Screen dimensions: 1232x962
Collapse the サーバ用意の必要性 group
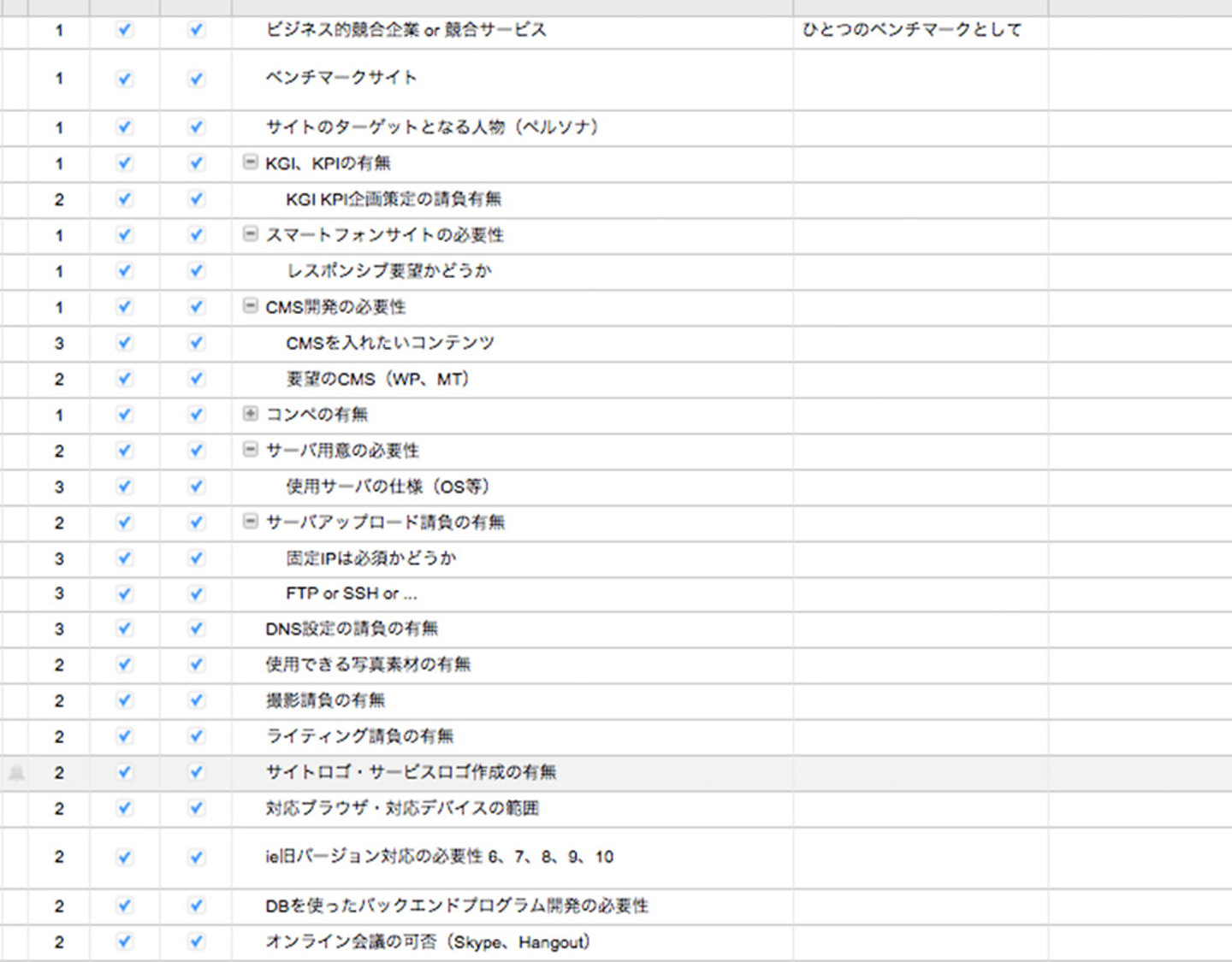[x=250, y=449]
